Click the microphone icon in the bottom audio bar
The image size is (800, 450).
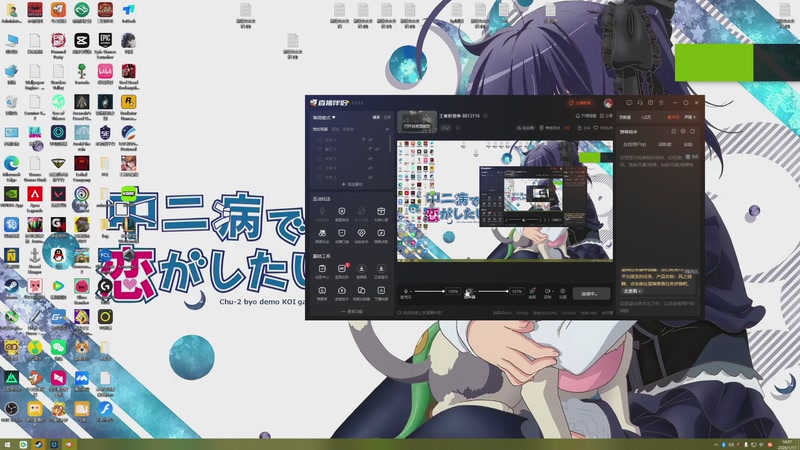click(x=406, y=291)
